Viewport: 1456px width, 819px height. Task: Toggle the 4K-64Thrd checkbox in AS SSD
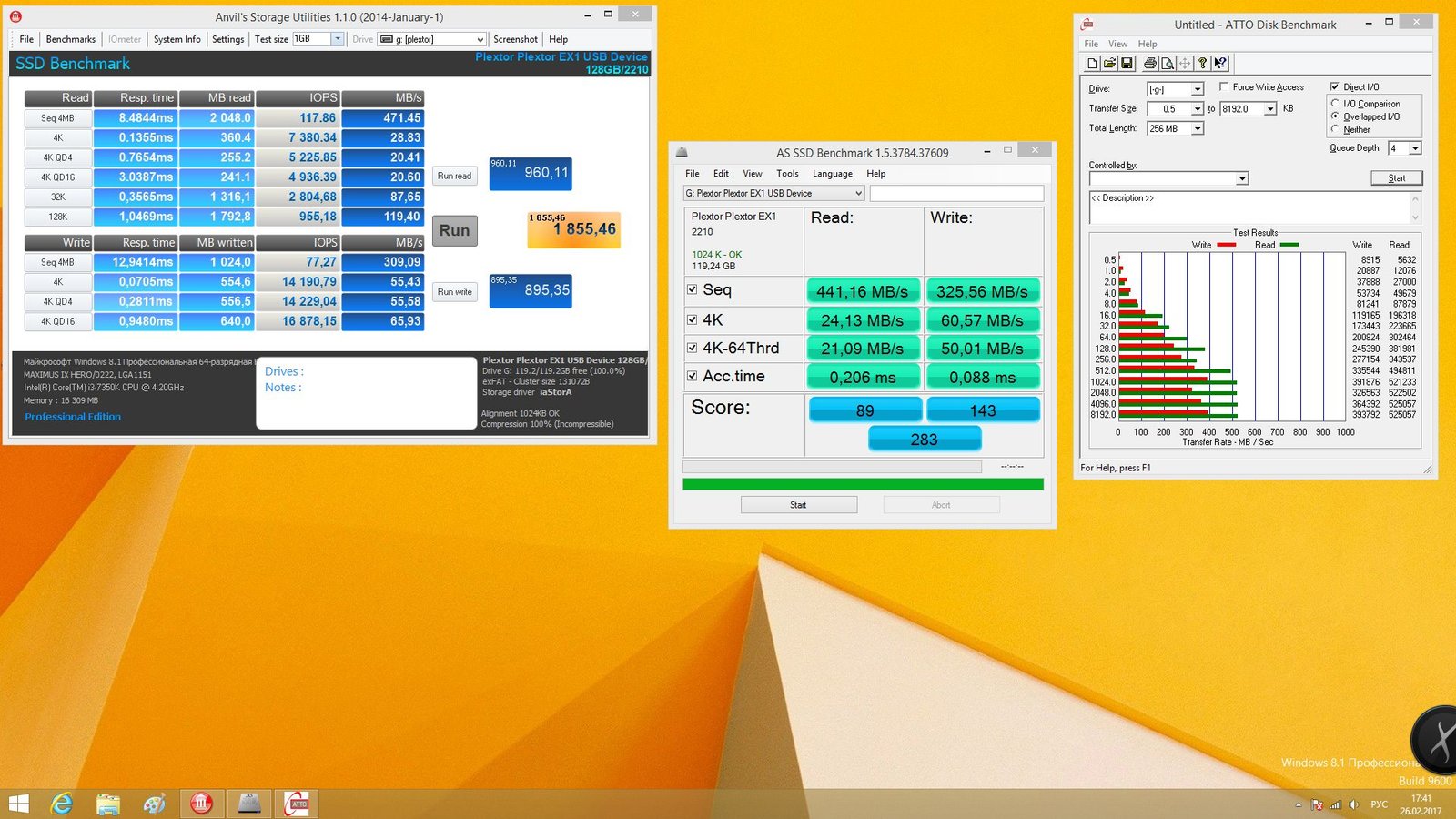coord(693,348)
